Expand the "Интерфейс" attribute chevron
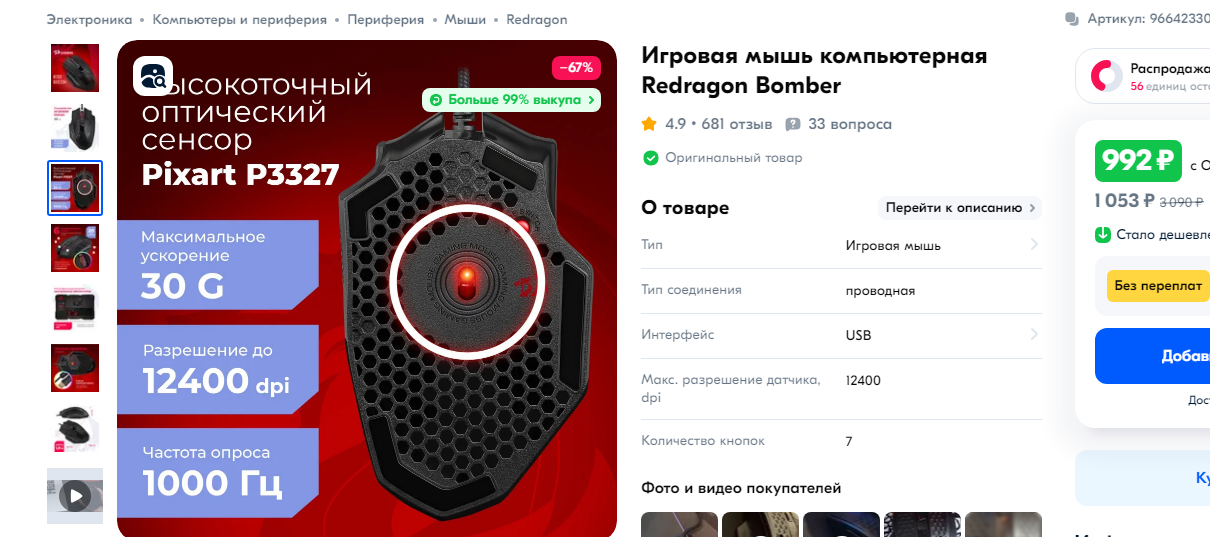This screenshot has width=1210, height=537. coord(1034,335)
